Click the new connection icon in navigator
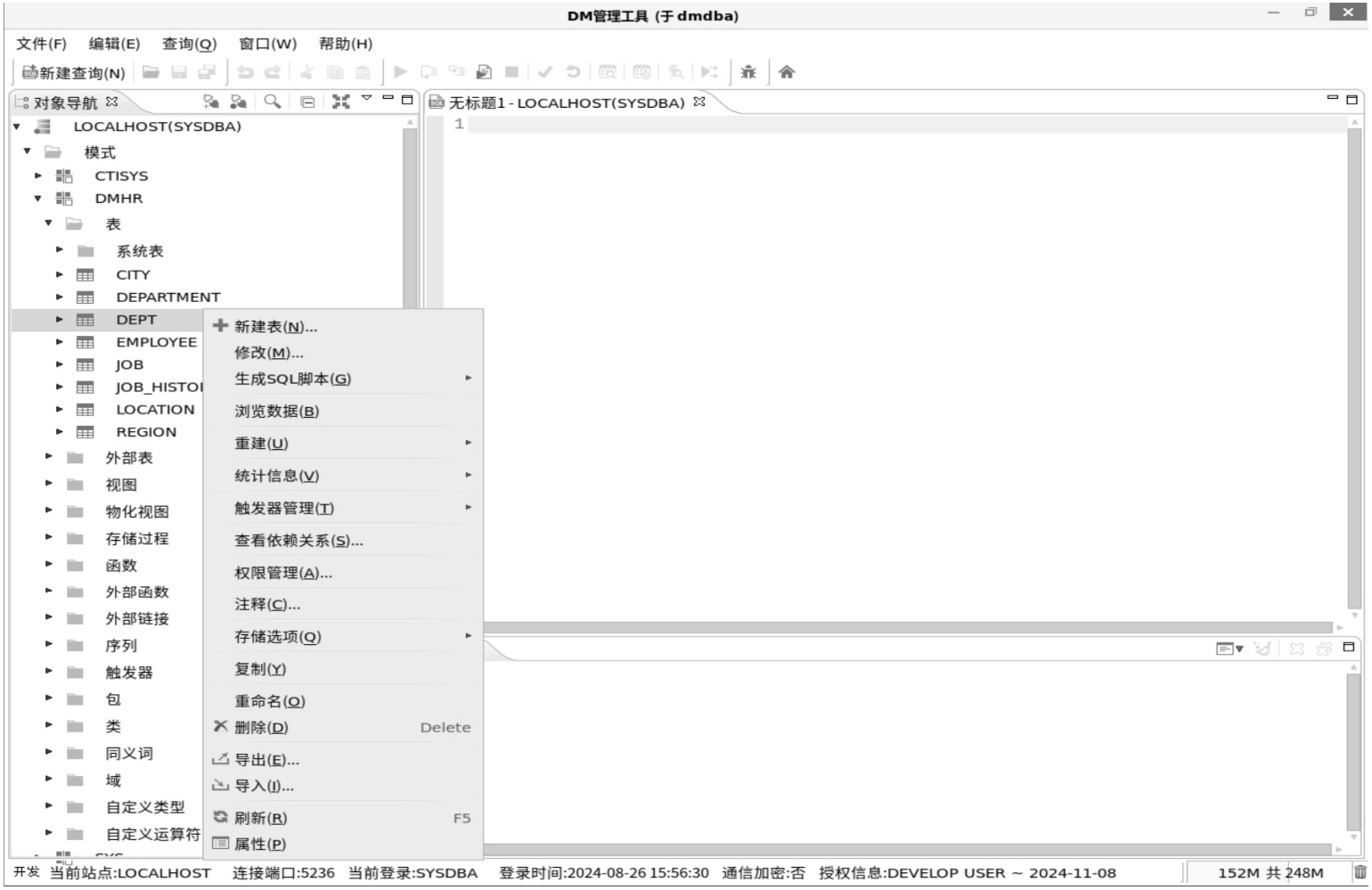Screen dimensions: 1372x890 pos(211,102)
